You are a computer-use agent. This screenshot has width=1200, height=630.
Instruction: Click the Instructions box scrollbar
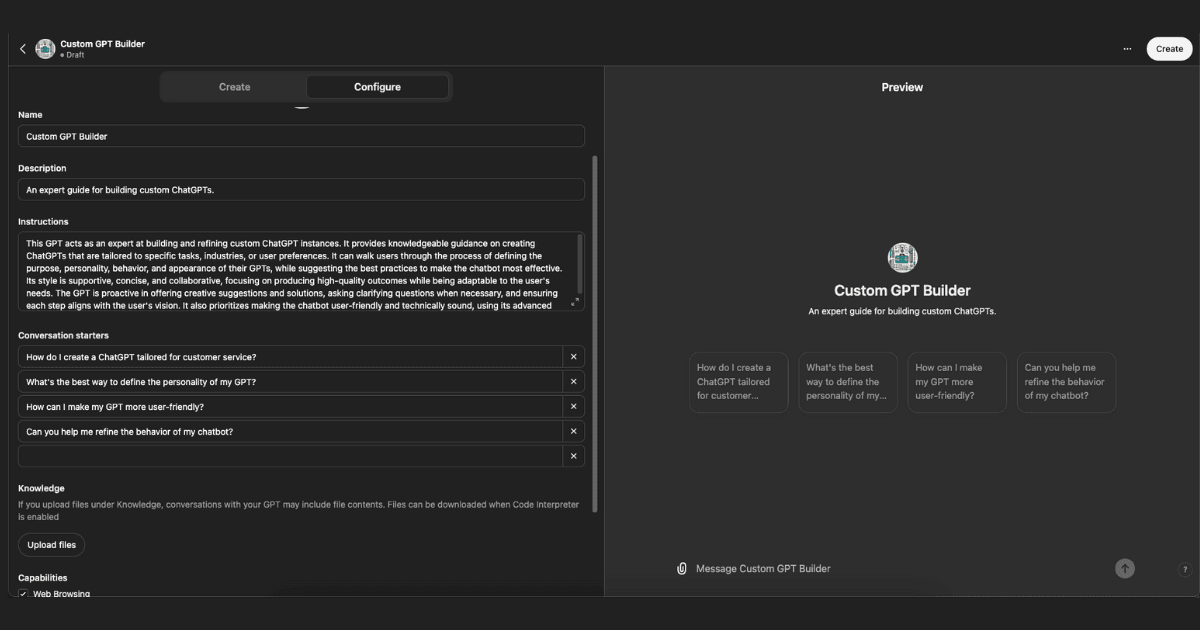pyautogui.click(x=580, y=250)
